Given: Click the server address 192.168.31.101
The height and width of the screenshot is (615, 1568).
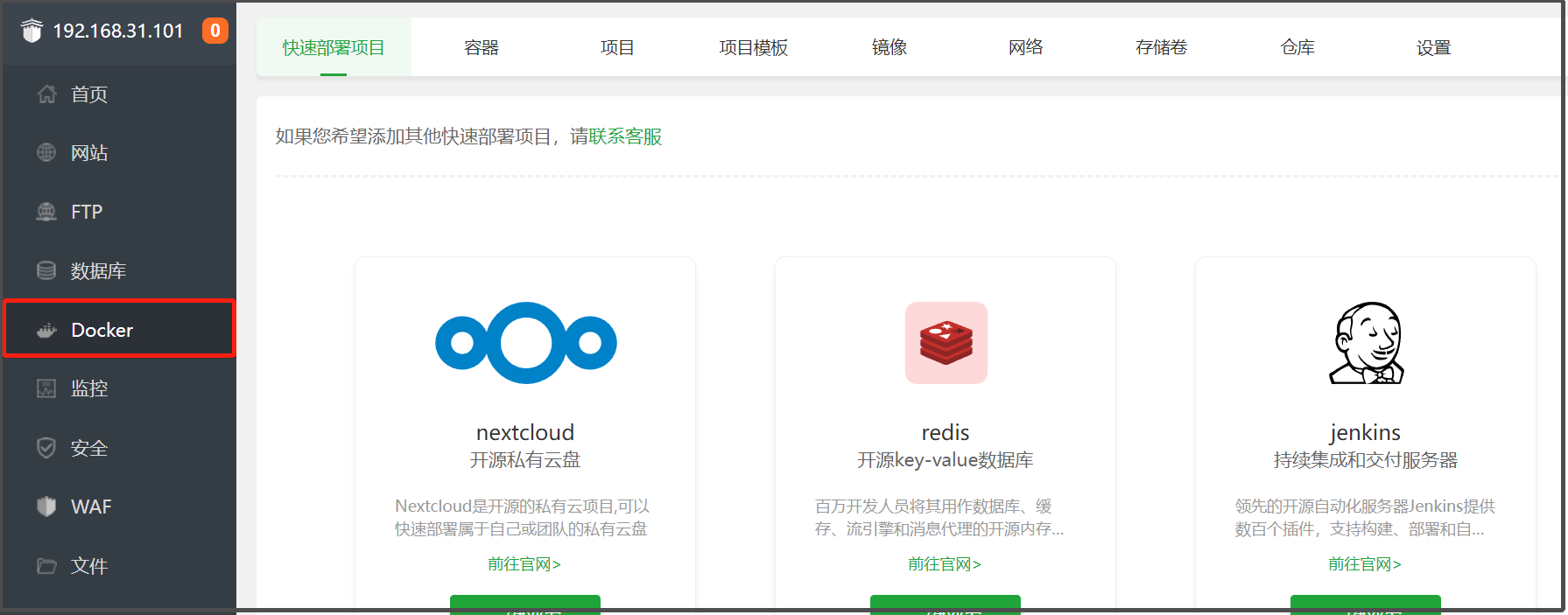Looking at the screenshot, I should click(118, 31).
